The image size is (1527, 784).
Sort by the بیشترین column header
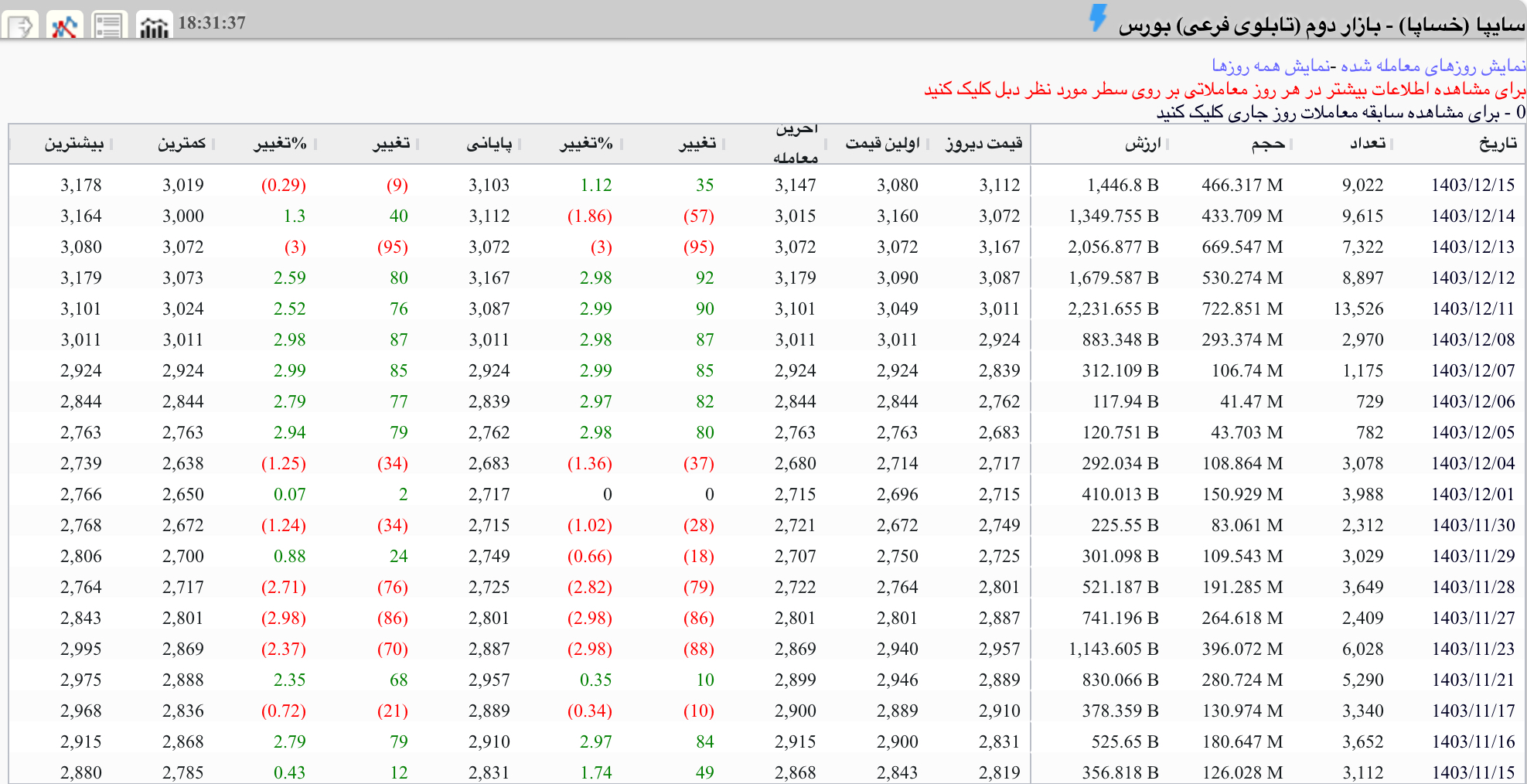click(x=73, y=144)
